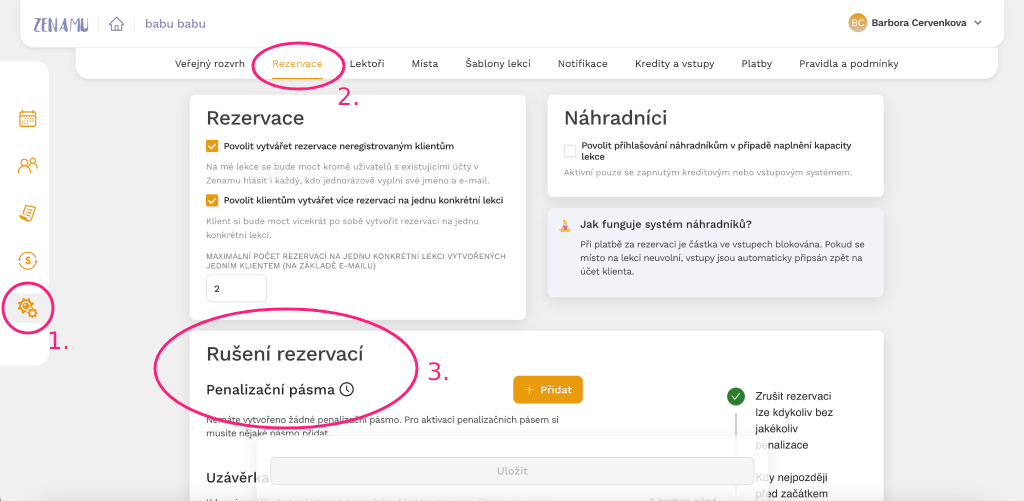Toggle reservations for unregistered clients checkbox
The height and width of the screenshot is (501, 1024).
212,146
